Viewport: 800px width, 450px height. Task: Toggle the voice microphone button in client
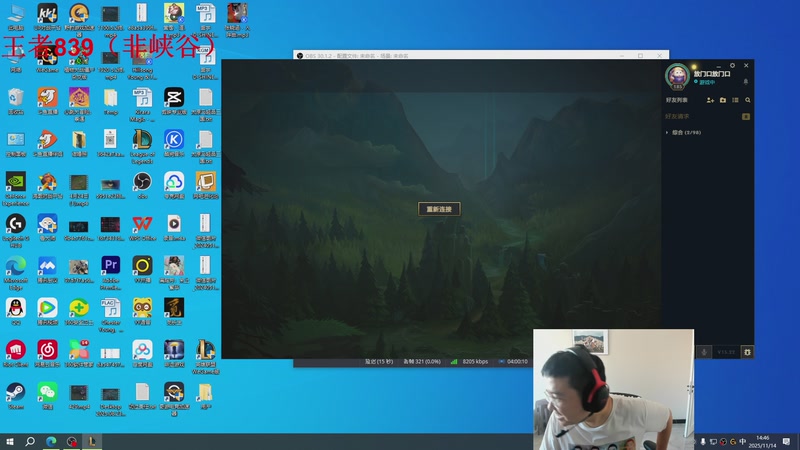tap(704, 352)
